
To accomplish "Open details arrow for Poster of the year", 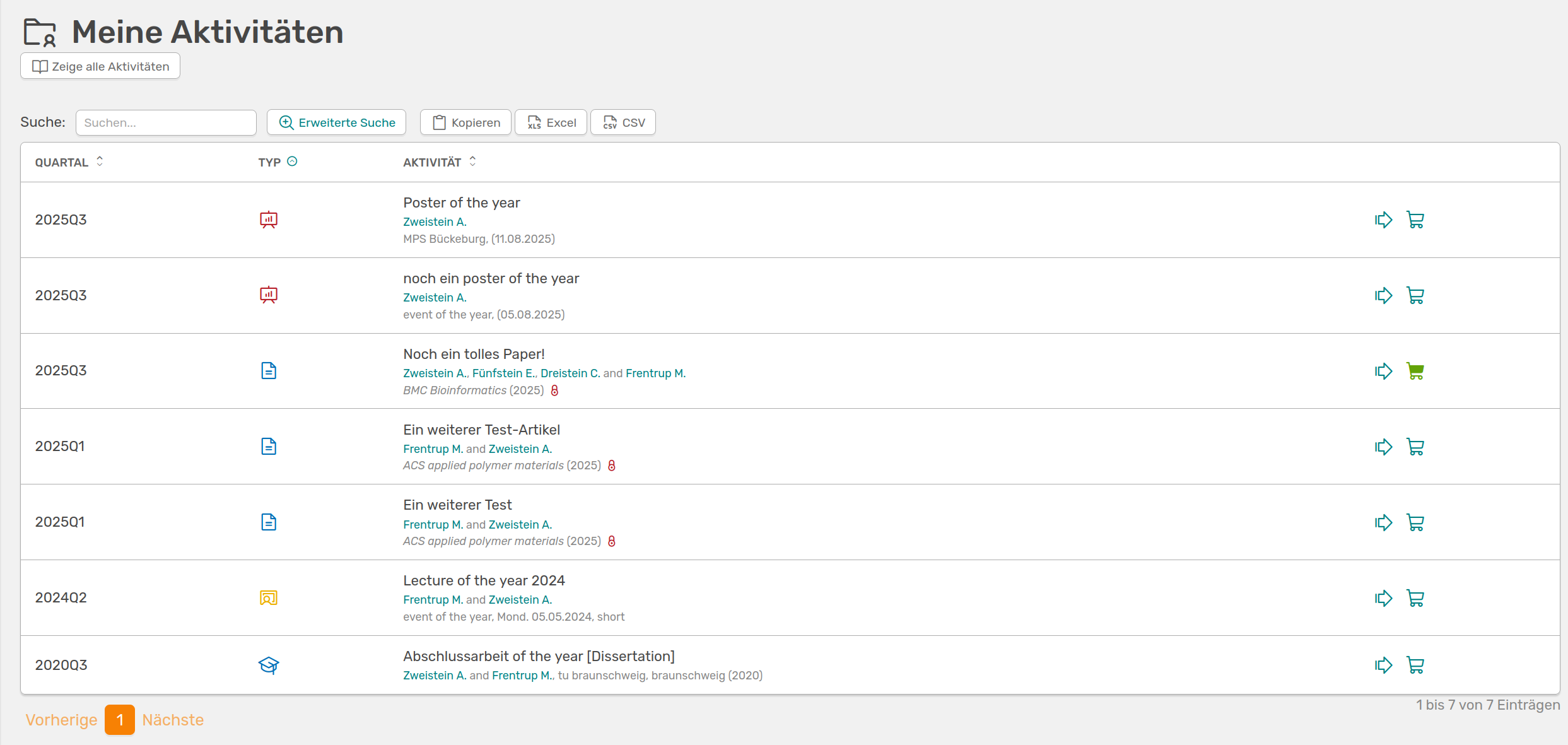I will 1383,220.
